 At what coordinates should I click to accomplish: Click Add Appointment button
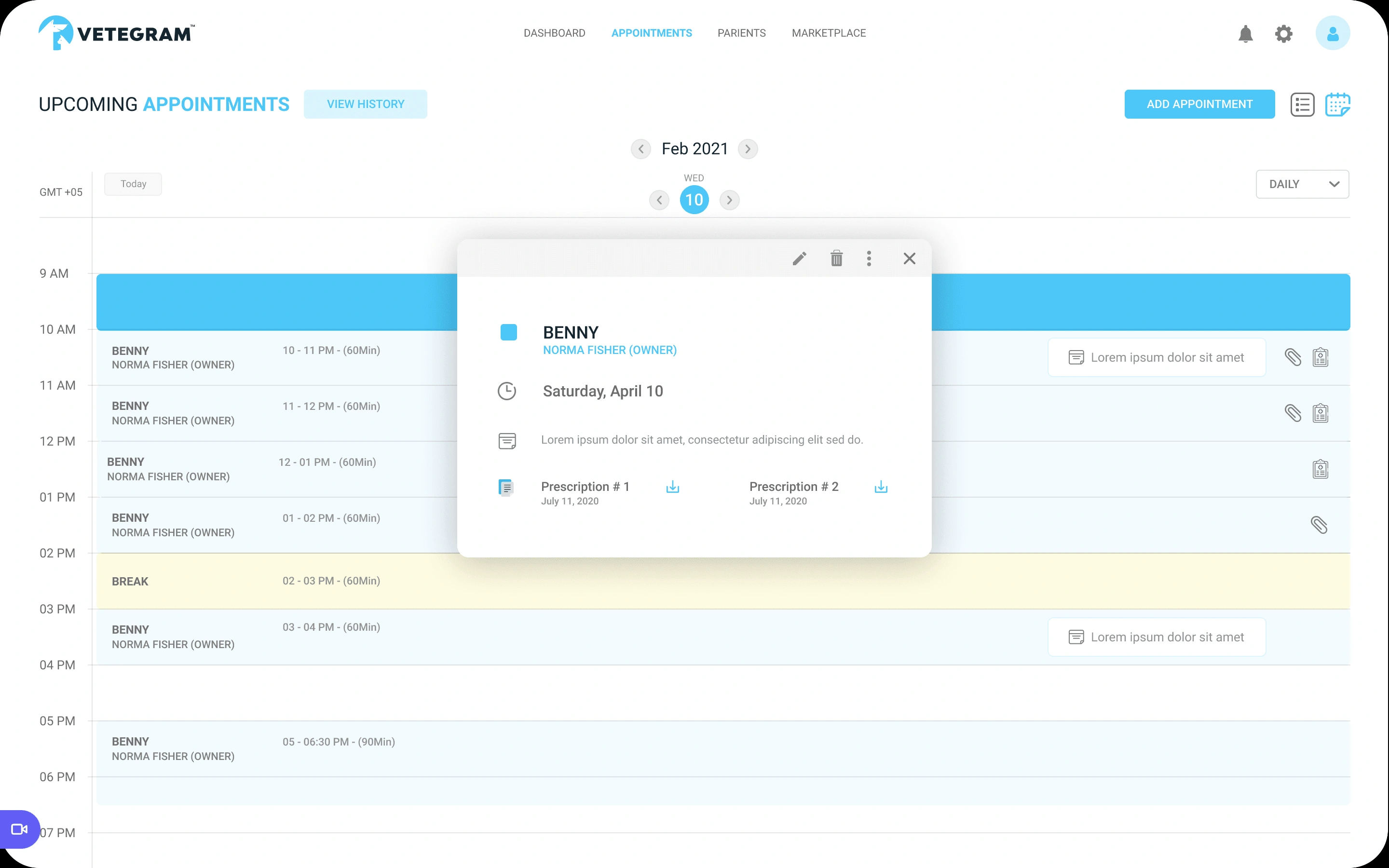[x=1199, y=104]
